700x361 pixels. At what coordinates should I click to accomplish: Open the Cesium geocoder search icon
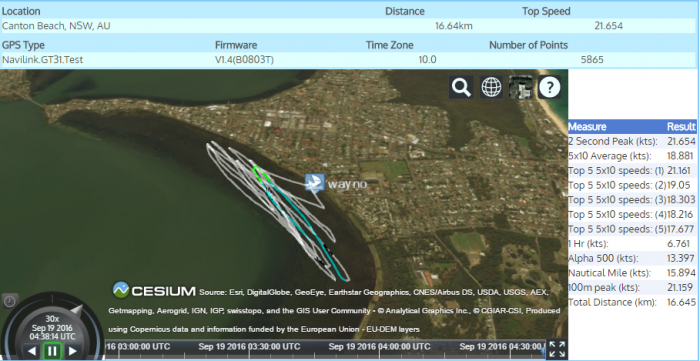(x=461, y=87)
